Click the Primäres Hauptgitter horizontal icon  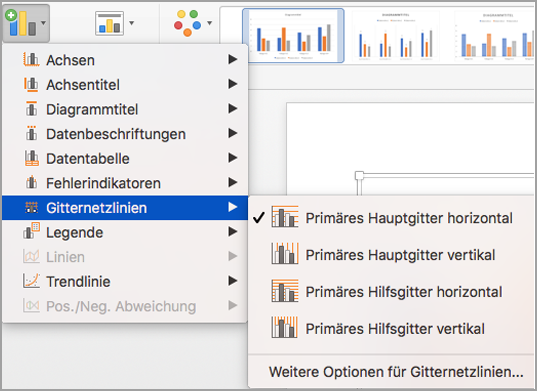click(x=285, y=216)
